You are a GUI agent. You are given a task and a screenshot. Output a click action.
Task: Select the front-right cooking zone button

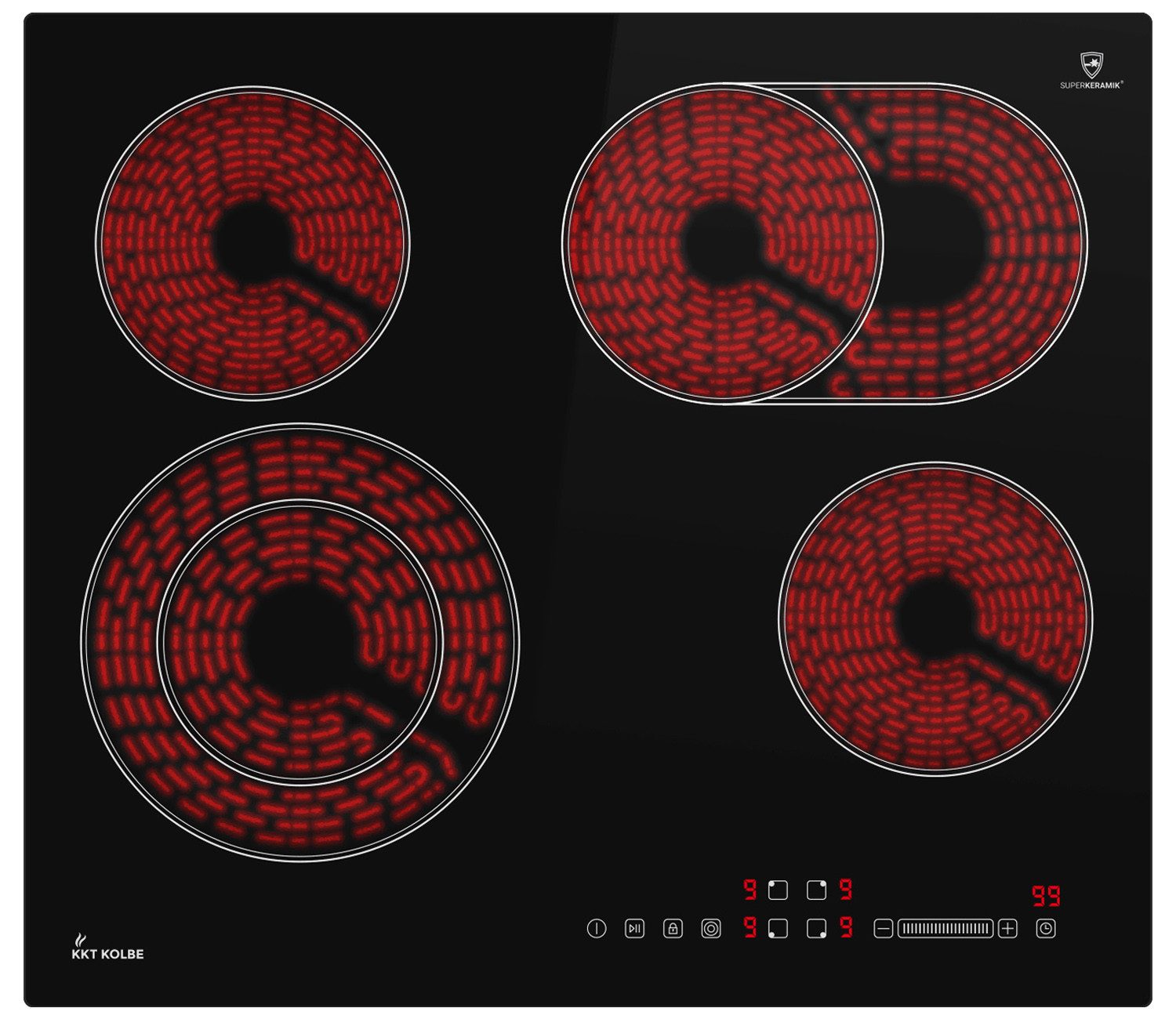tap(817, 929)
